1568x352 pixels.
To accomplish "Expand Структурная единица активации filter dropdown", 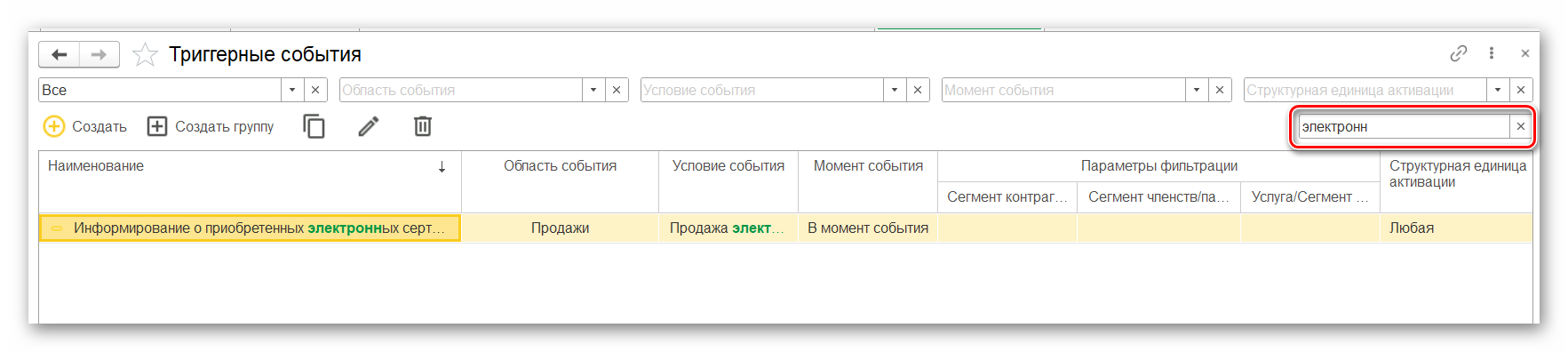I will (x=1498, y=90).
